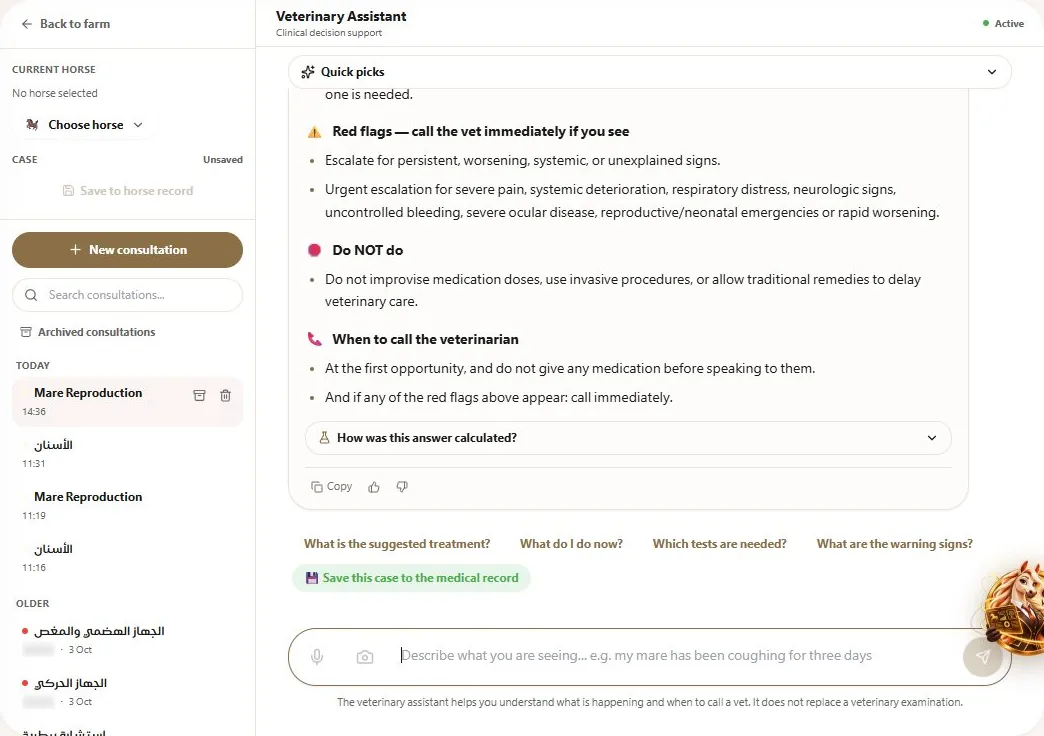1044x736 pixels.
Task: Expand How was this answer calculated
Action: (x=628, y=438)
